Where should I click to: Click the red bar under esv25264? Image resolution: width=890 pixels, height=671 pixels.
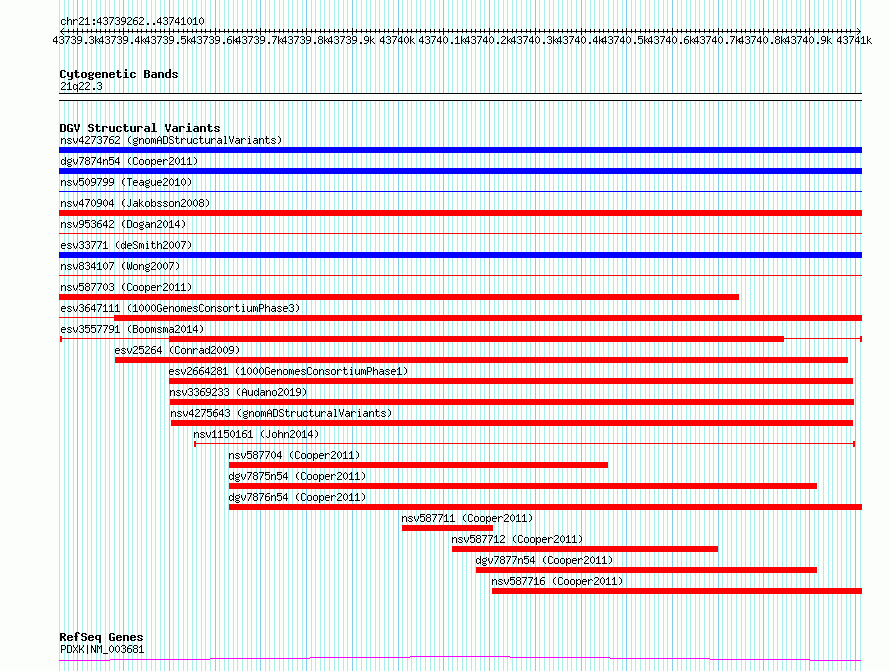pyautogui.click(x=481, y=360)
